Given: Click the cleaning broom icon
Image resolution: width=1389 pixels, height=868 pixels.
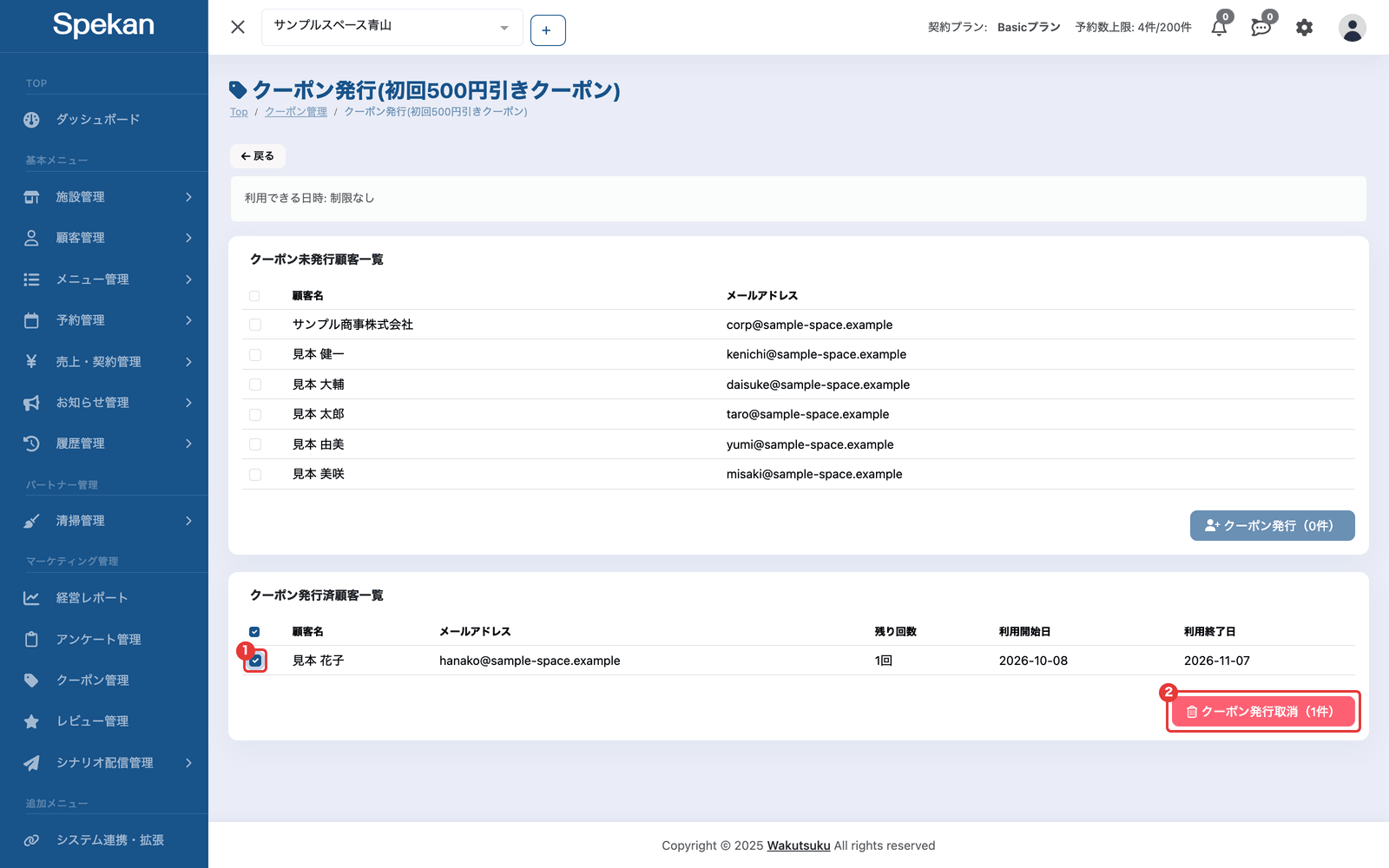Looking at the screenshot, I should pos(31,521).
